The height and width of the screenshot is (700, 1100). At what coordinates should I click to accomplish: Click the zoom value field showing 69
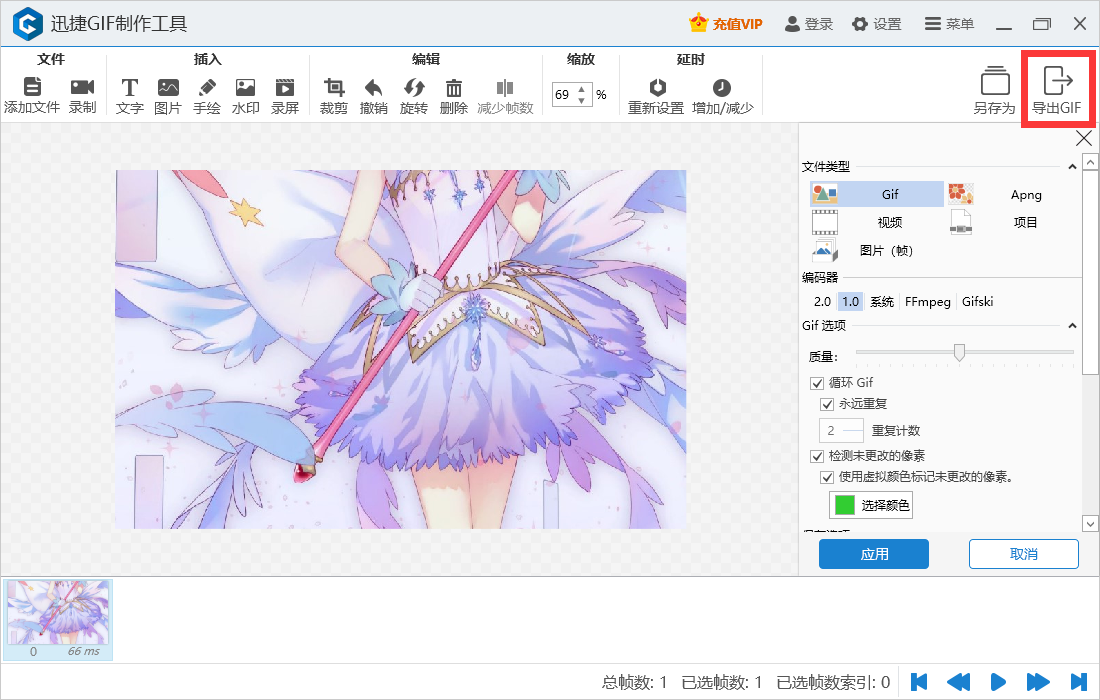(564, 95)
